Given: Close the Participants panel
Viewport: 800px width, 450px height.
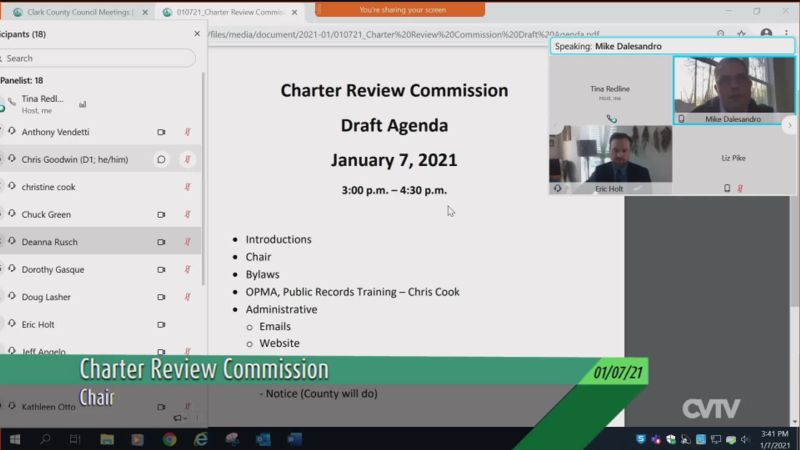Looking at the screenshot, I should pyautogui.click(x=196, y=33).
